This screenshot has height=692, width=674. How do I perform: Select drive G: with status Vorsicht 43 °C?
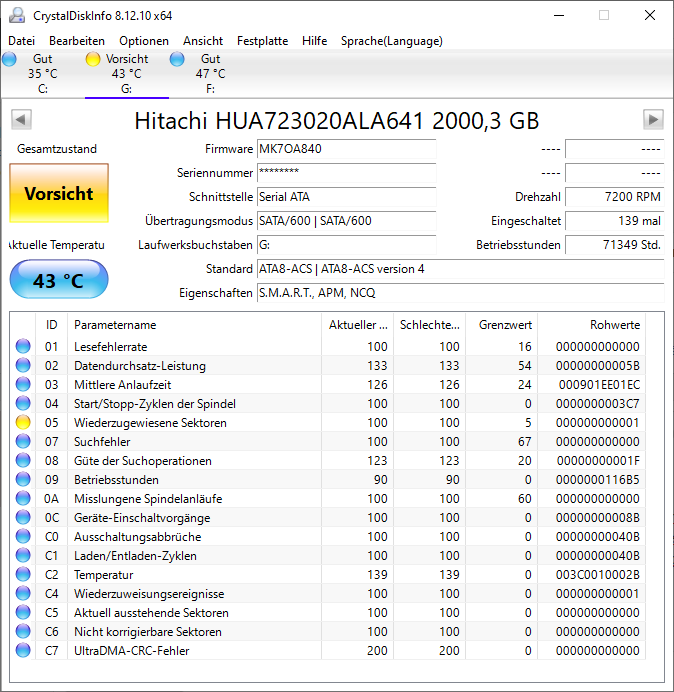click(x=127, y=74)
